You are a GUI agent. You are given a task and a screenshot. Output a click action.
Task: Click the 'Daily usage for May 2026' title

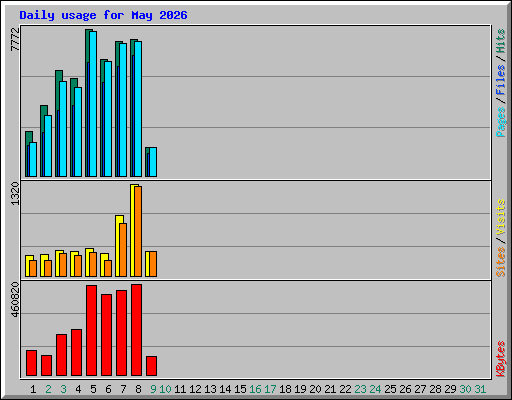103,15
